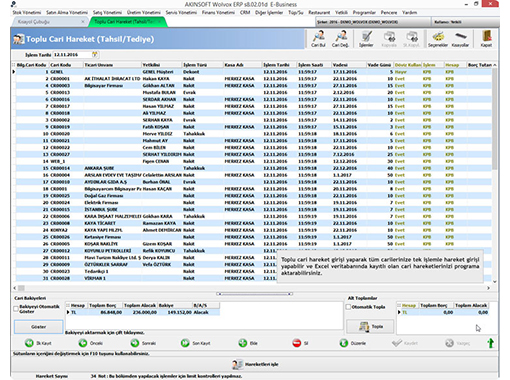The image size is (510, 380).
Task: Open Finans Yönetimi menu
Action: pyautogui.click(x=218, y=12)
